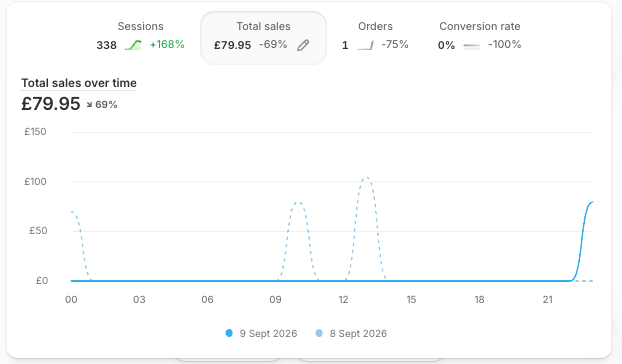Click the pencil edit icon on Total sales
622x364 pixels.
tap(303, 45)
